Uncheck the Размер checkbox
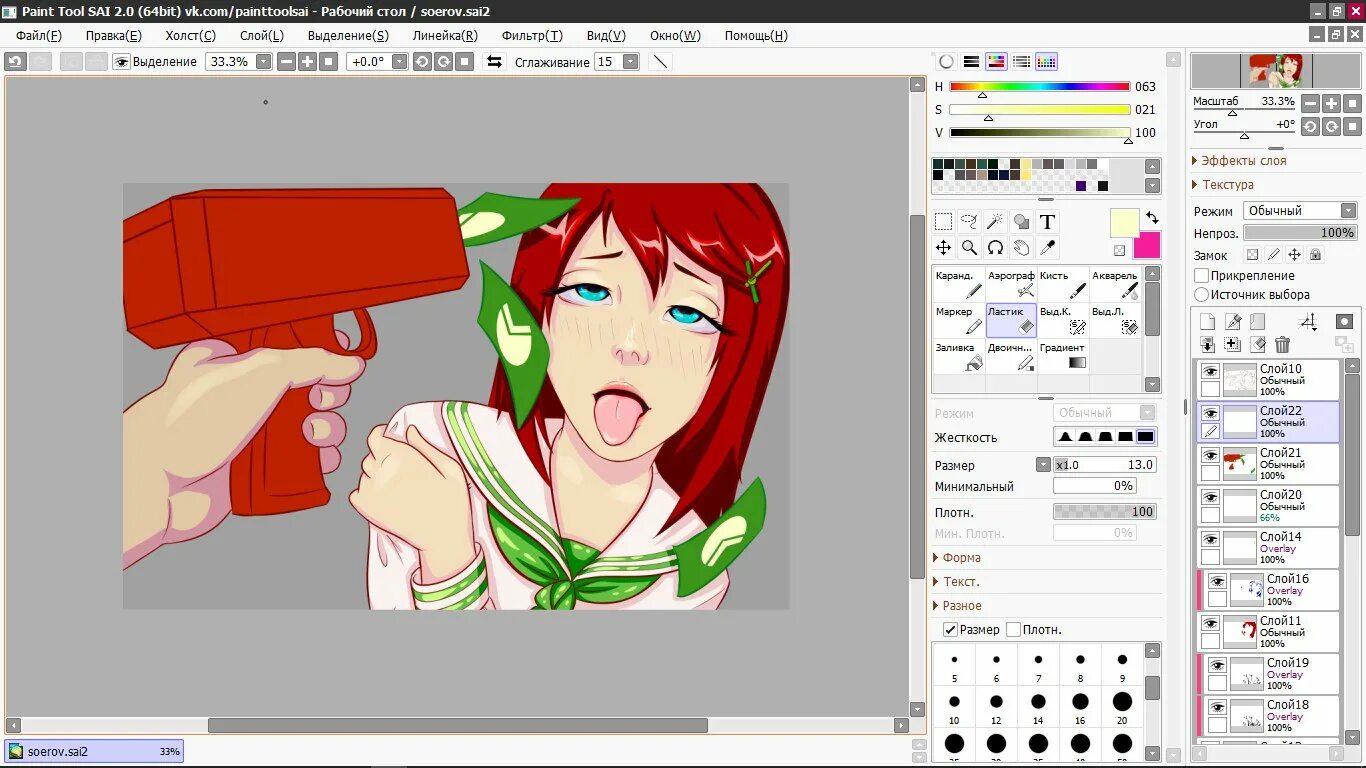Screen dimensions: 1366x768 [950, 629]
